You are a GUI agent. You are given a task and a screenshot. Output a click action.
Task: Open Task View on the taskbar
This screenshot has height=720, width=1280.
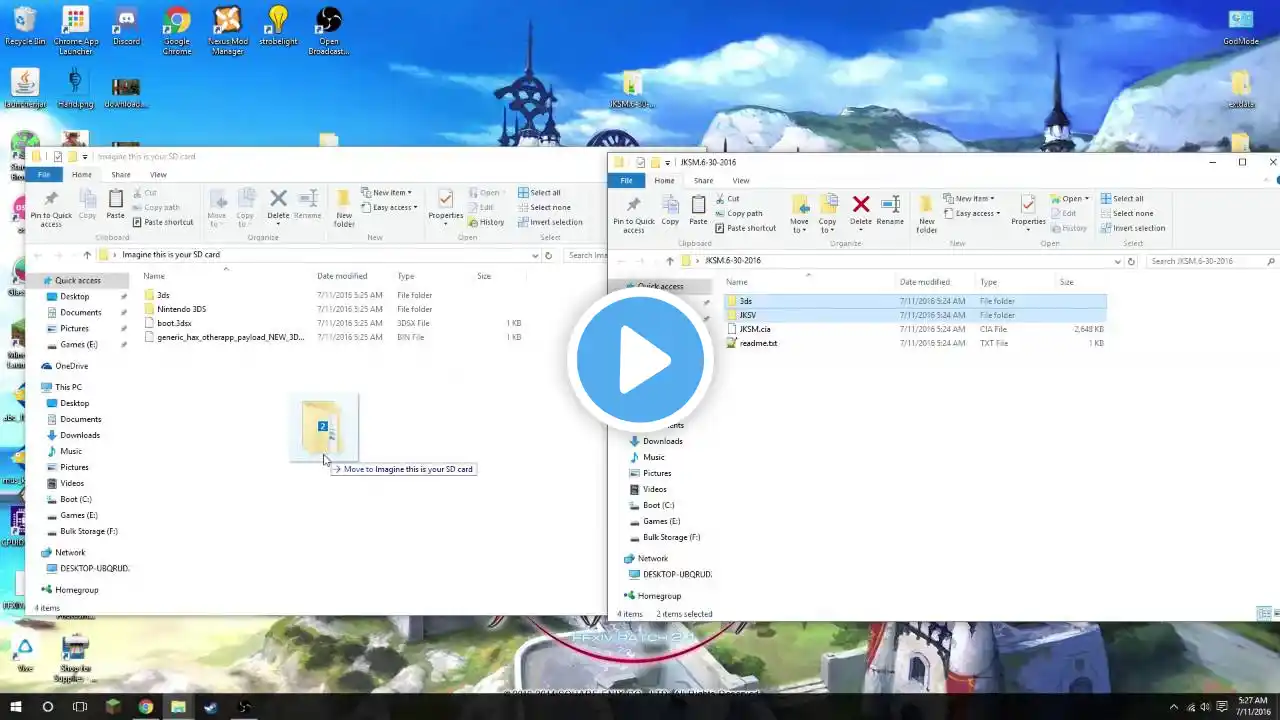click(80, 707)
